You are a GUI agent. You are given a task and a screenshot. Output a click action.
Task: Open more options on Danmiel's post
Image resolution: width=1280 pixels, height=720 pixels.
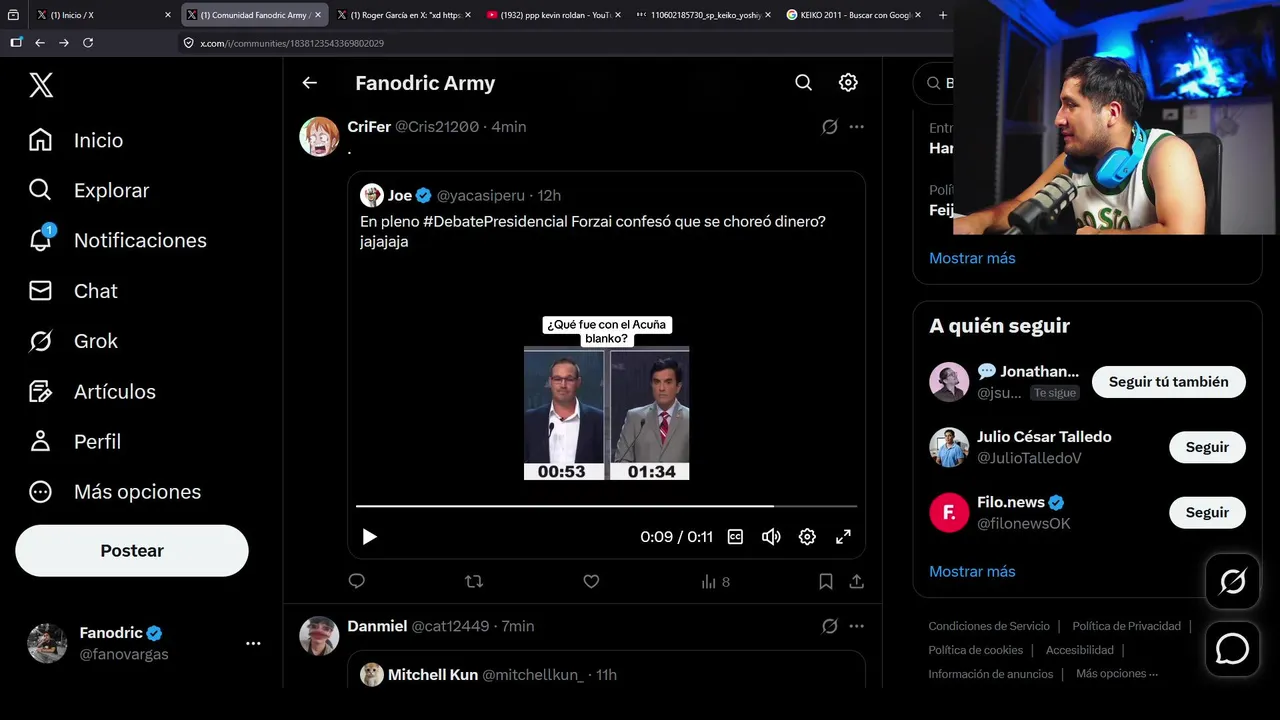click(x=857, y=626)
